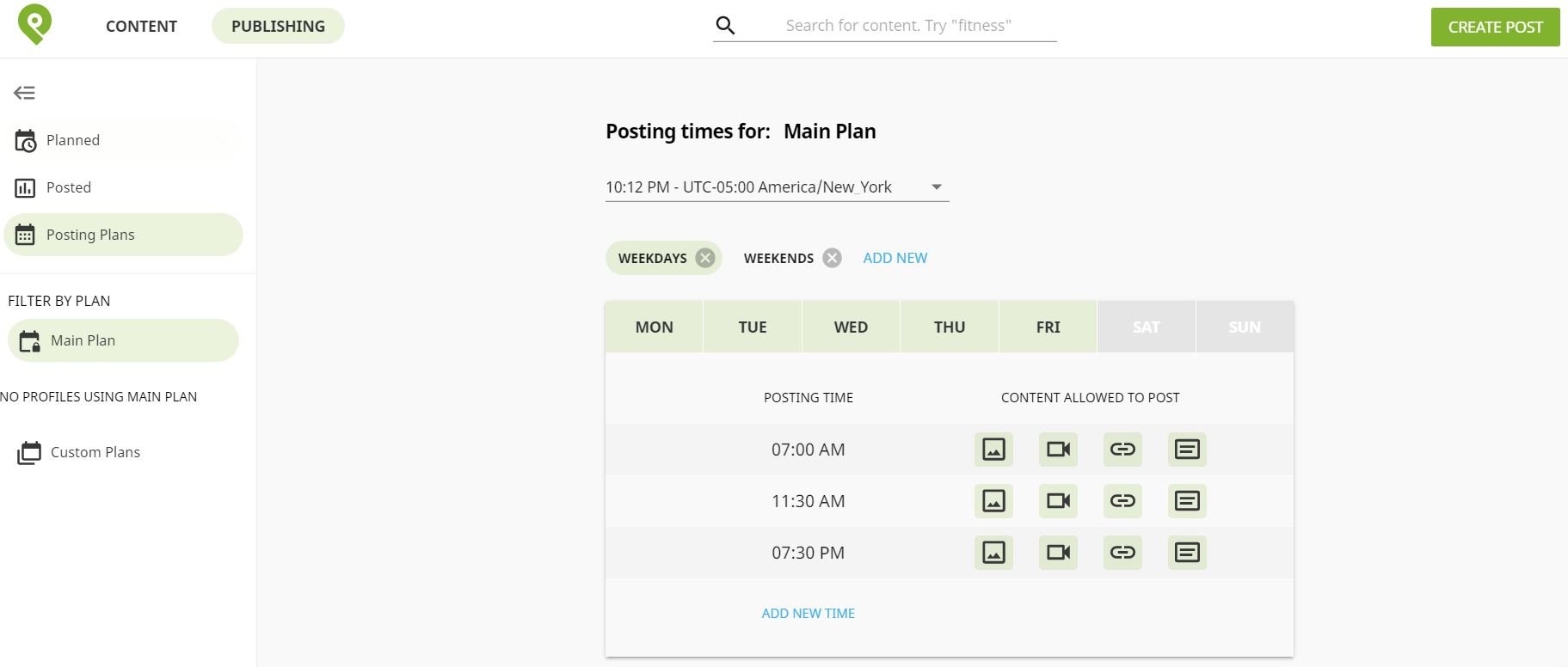Click the search magnifier icon
Image resolution: width=1568 pixels, height=667 pixels.
click(725, 26)
